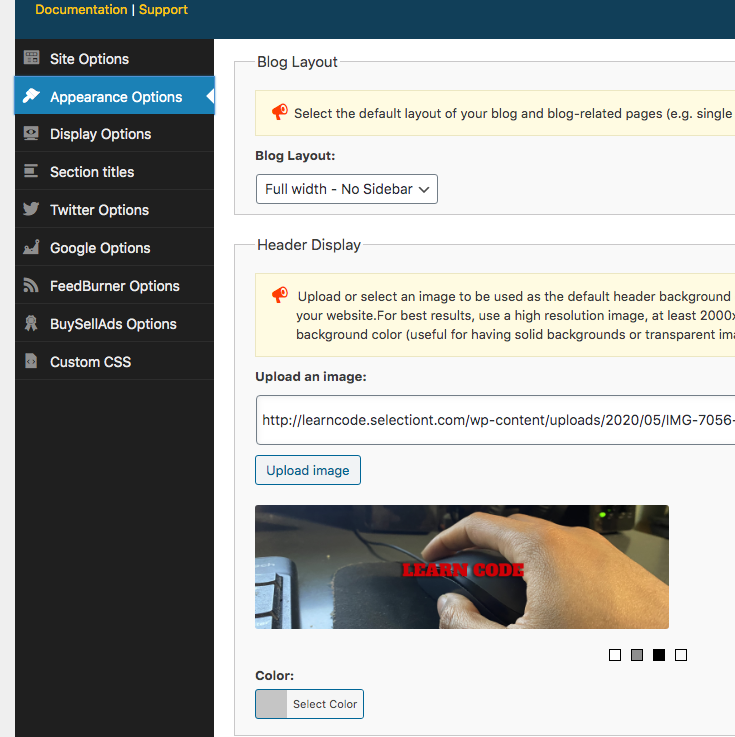Select the last white preview background swatch
Viewport: 735px width, 737px height.
(x=681, y=655)
